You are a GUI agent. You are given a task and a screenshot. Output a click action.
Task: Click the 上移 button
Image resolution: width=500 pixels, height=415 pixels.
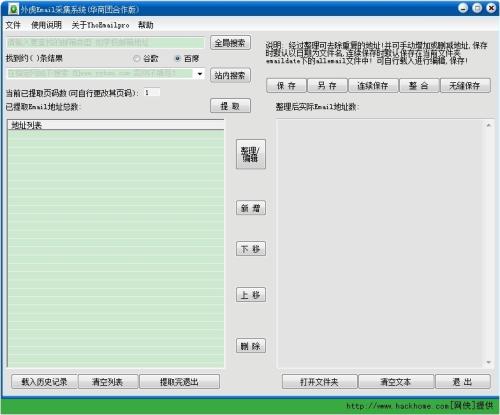pos(251,295)
